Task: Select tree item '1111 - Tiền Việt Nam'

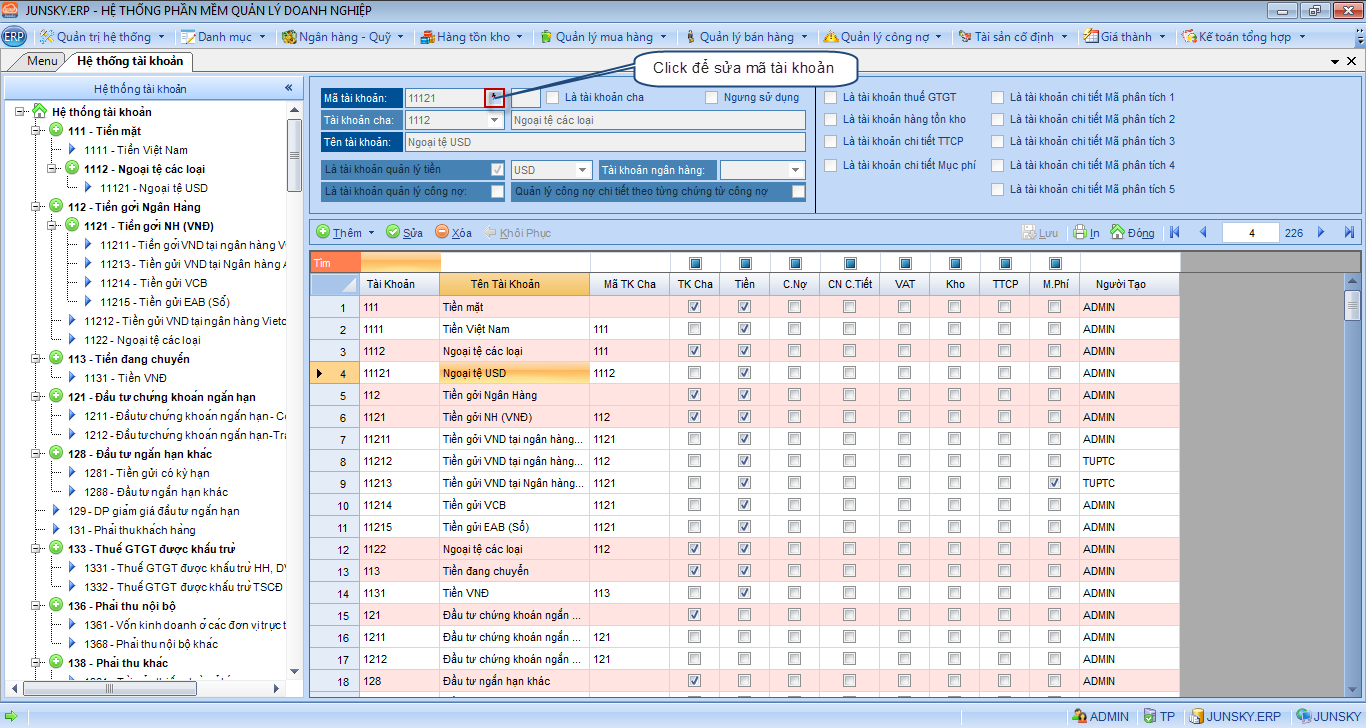Action: (136, 150)
